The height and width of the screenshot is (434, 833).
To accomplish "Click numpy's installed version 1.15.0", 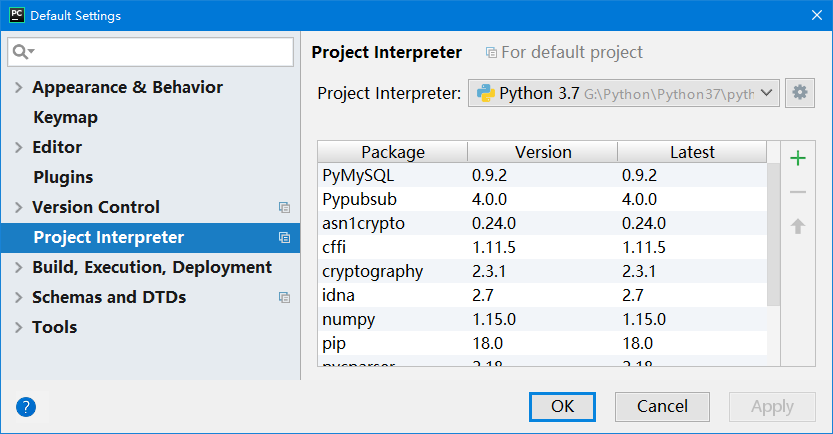I will tap(494, 319).
